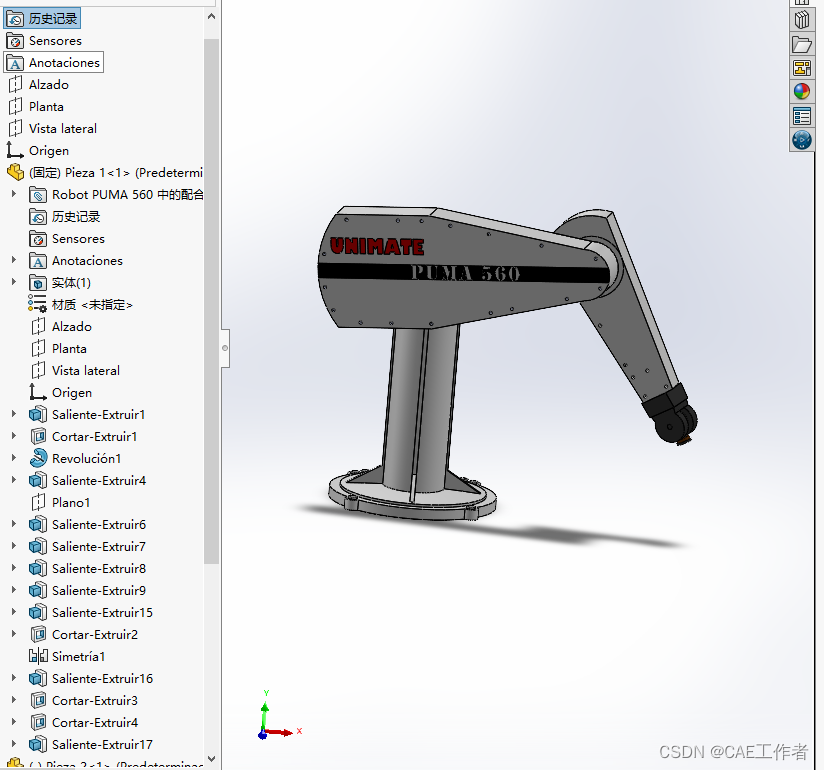Expand the nested Anotaciones node

coord(14,260)
